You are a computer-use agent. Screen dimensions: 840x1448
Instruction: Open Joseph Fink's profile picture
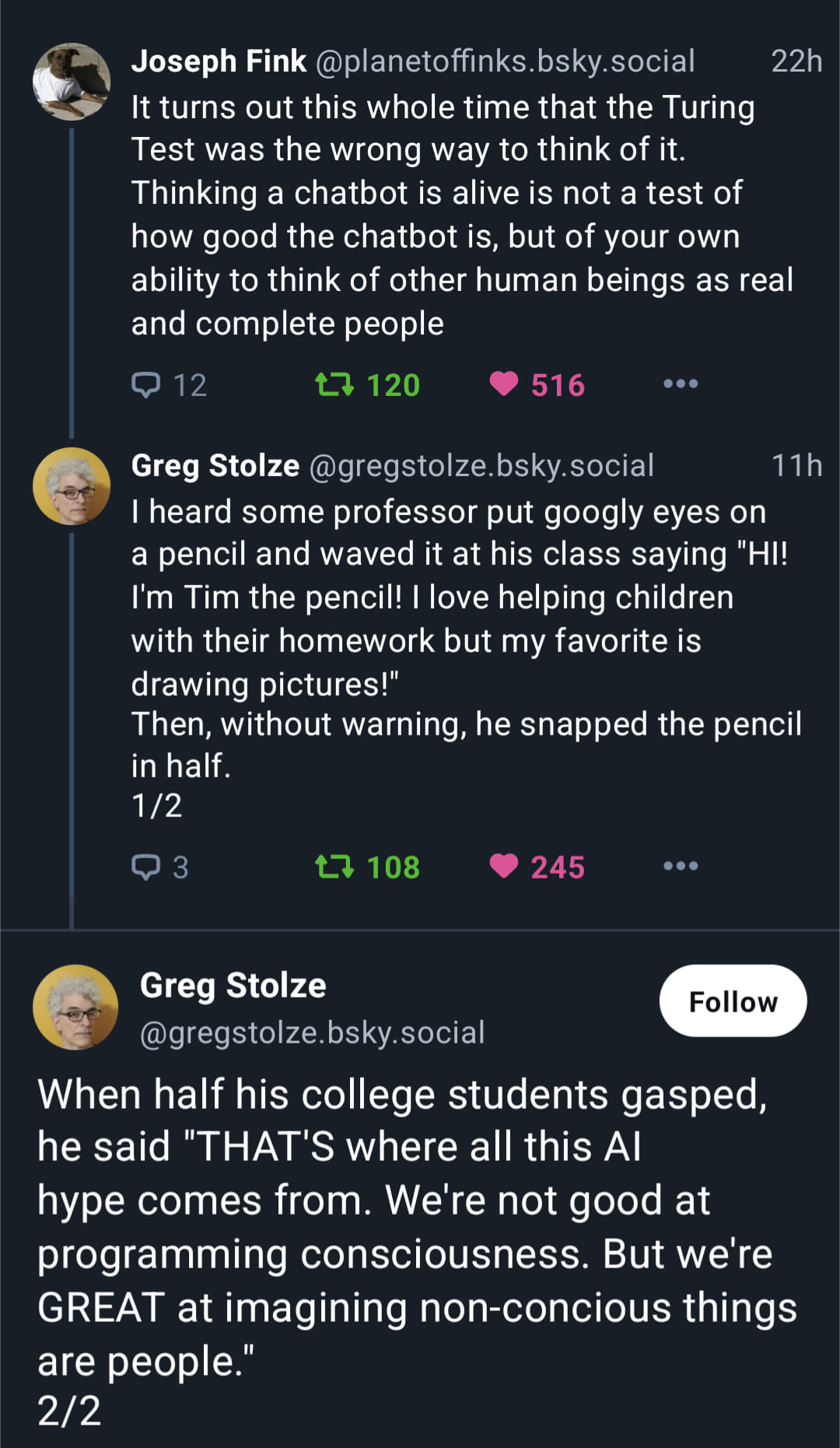(x=72, y=82)
